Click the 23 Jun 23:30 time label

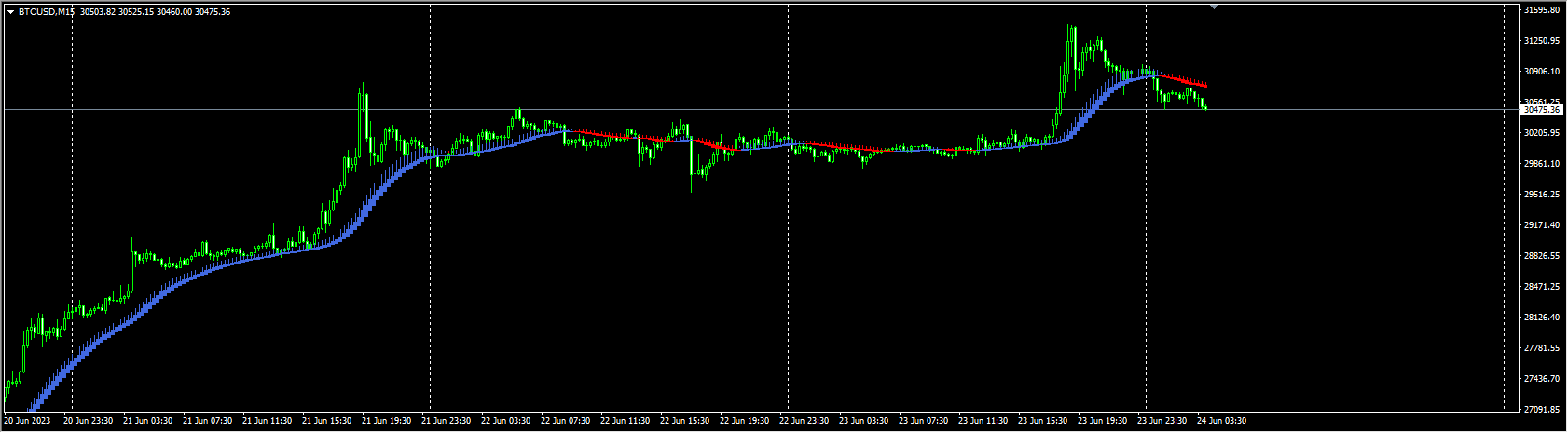tap(1162, 421)
